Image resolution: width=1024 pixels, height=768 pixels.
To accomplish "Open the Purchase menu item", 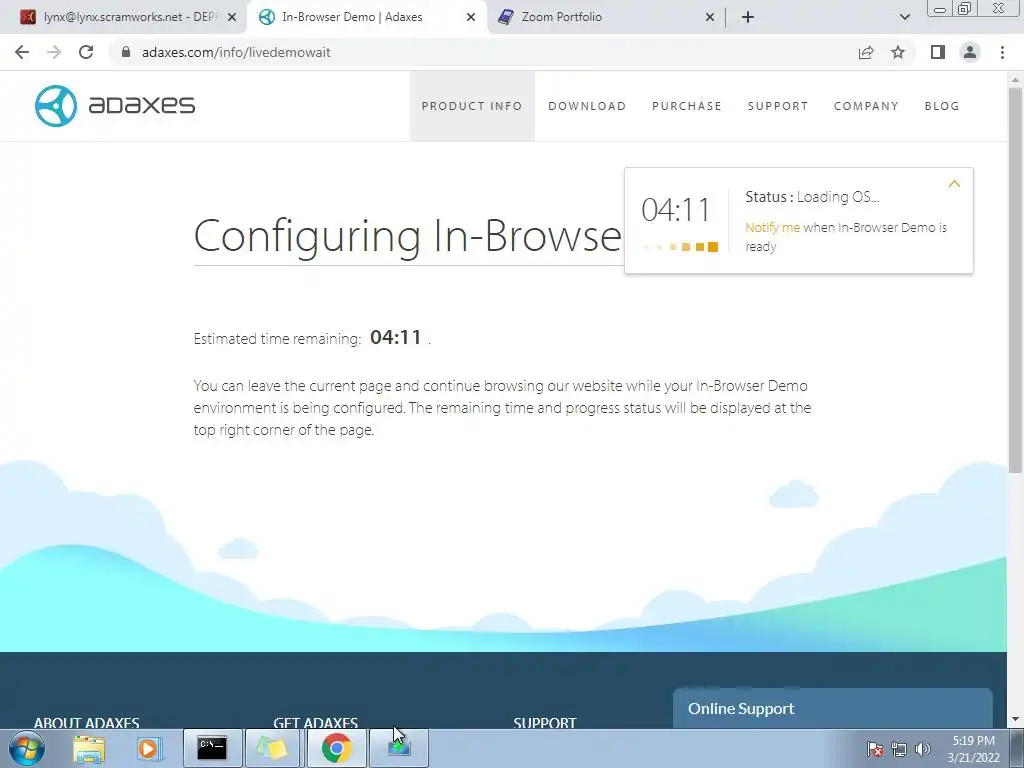I will coord(686,106).
